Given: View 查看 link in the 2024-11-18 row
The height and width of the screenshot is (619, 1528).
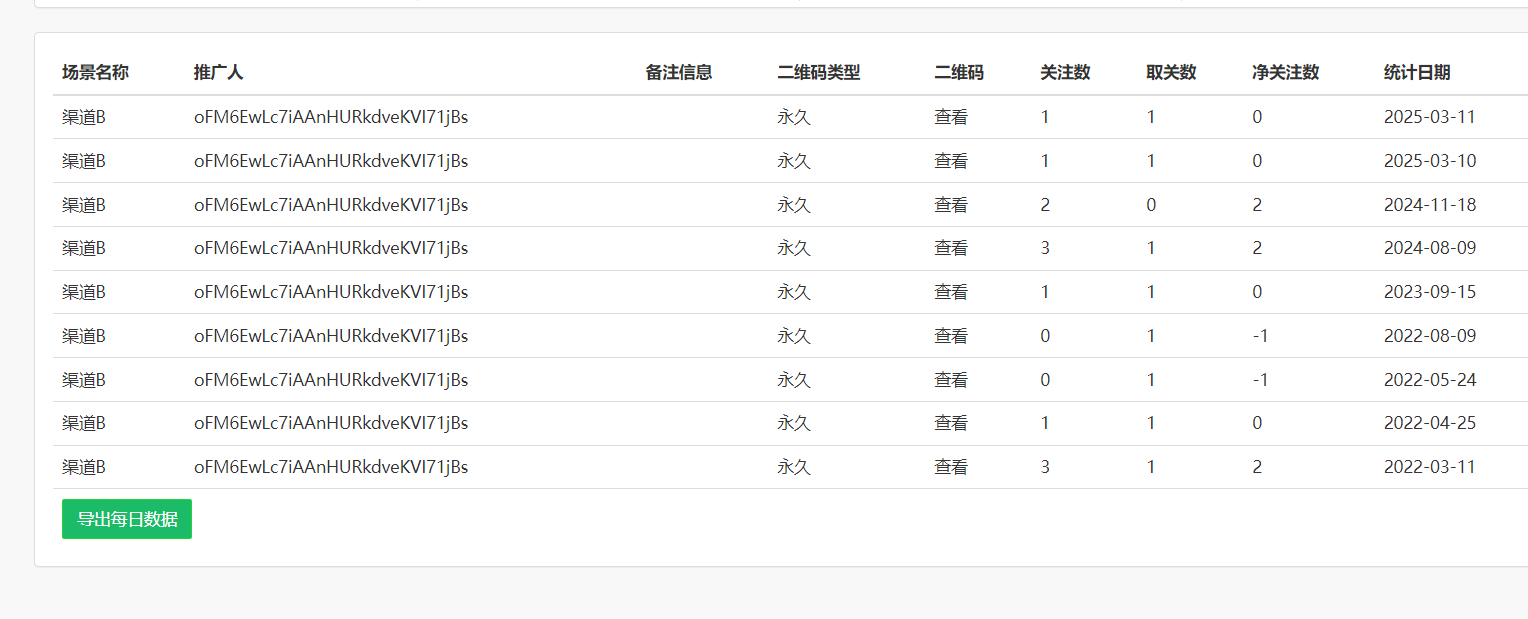Looking at the screenshot, I should tap(951, 205).
